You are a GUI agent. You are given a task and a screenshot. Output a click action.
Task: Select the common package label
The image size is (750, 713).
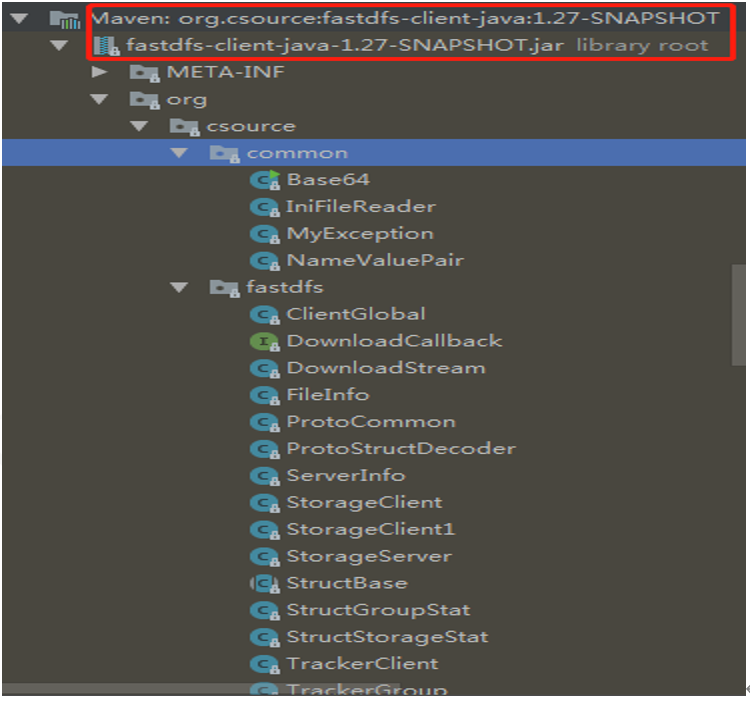tap(297, 153)
